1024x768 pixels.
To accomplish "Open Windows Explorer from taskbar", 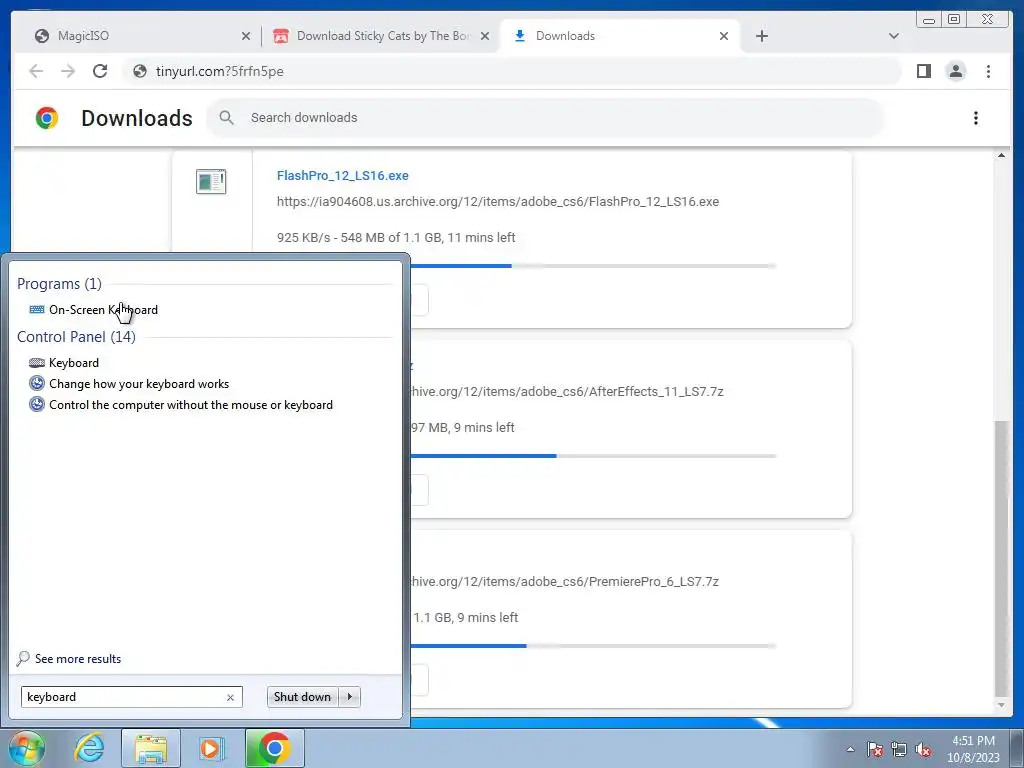I will (151, 748).
